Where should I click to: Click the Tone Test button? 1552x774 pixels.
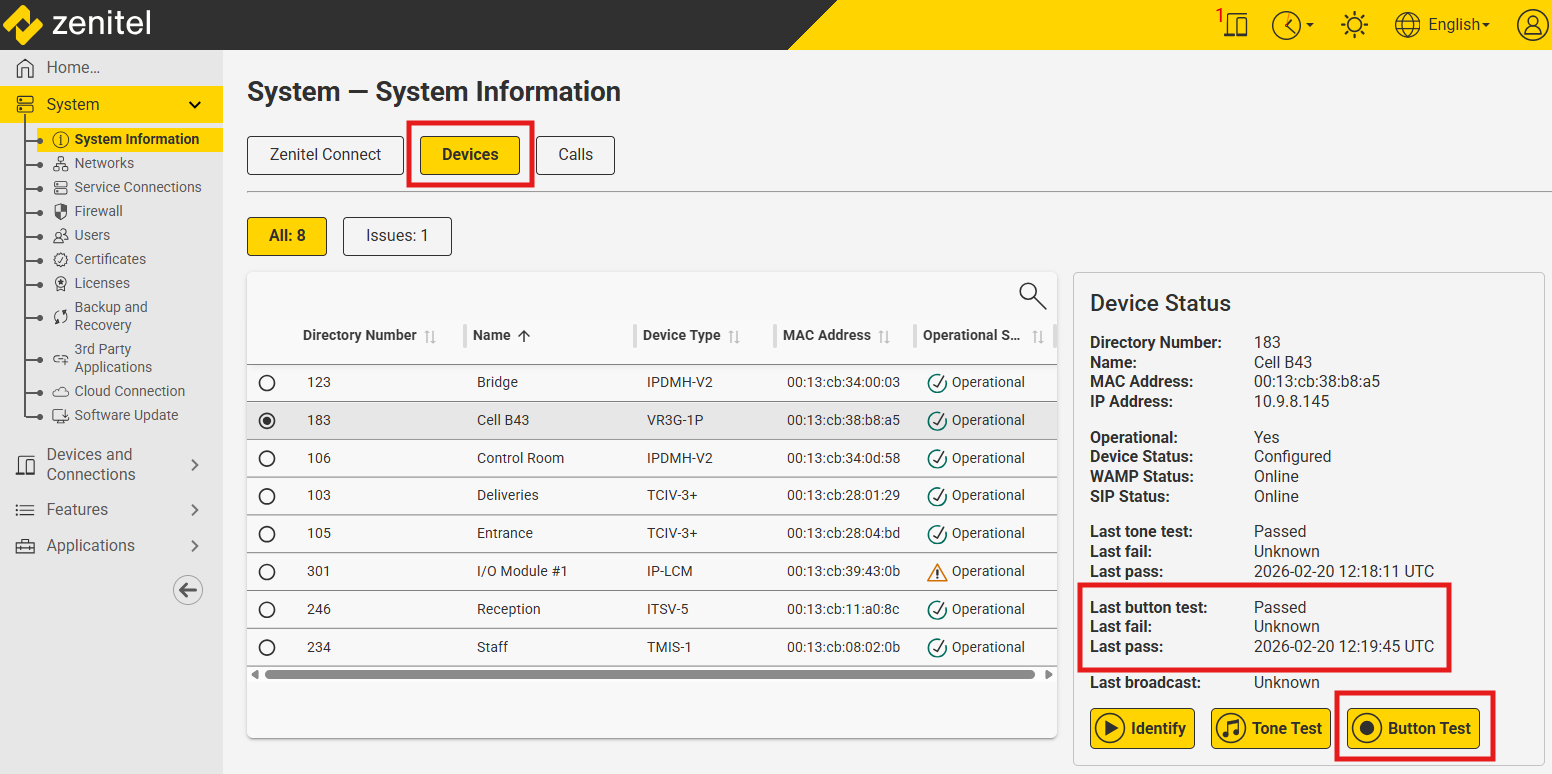(1272, 728)
